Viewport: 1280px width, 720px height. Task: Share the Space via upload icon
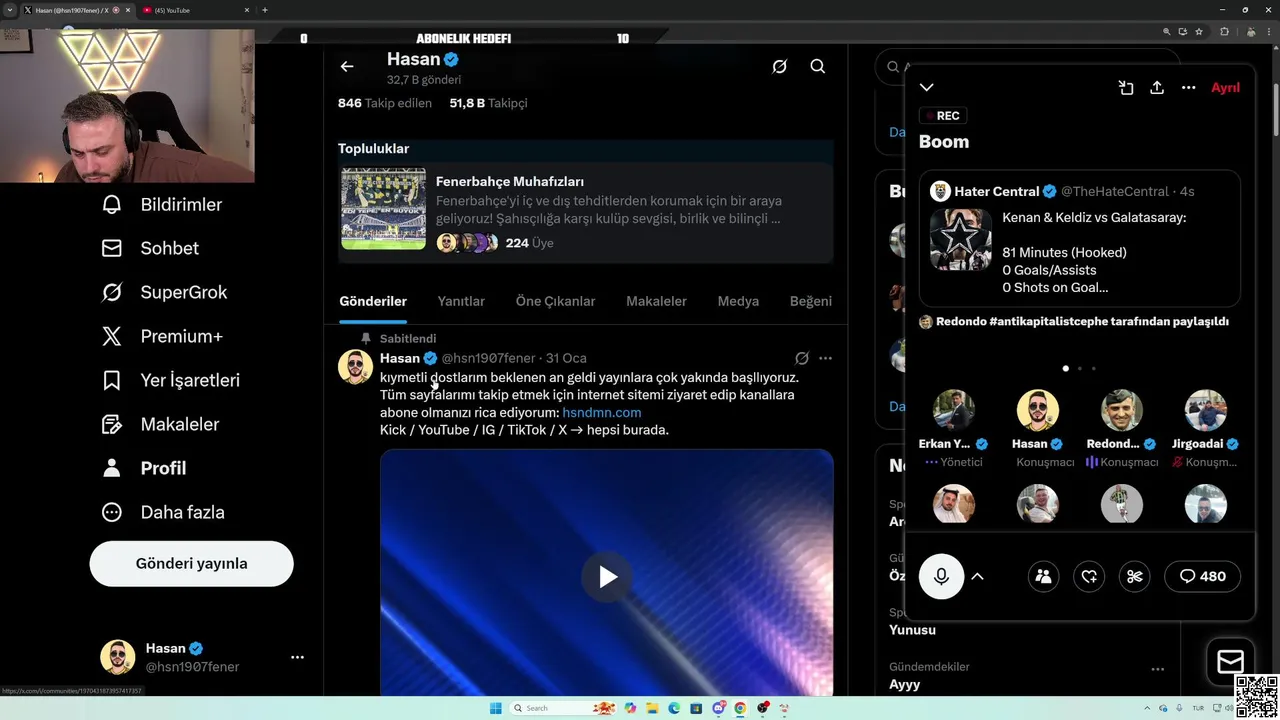point(1157,88)
